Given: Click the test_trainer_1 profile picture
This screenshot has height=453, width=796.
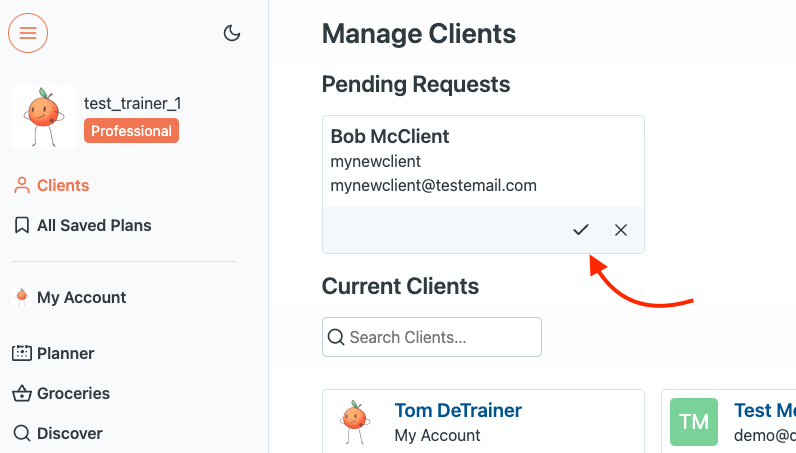Looking at the screenshot, I should (44, 117).
